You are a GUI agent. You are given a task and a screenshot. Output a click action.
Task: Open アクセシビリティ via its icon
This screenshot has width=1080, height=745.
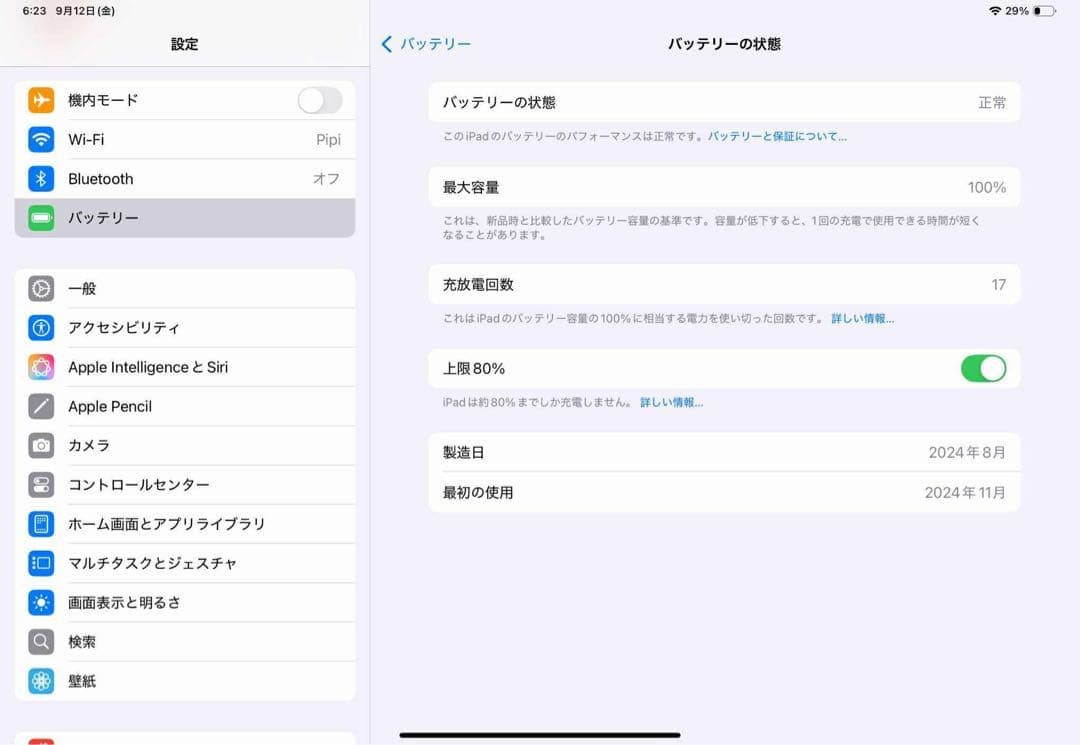(x=41, y=327)
